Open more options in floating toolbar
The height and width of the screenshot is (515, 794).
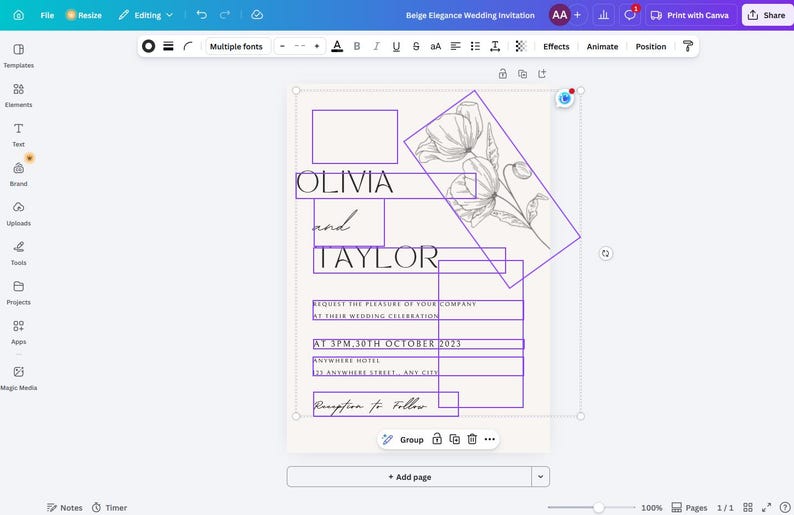tap(490, 439)
